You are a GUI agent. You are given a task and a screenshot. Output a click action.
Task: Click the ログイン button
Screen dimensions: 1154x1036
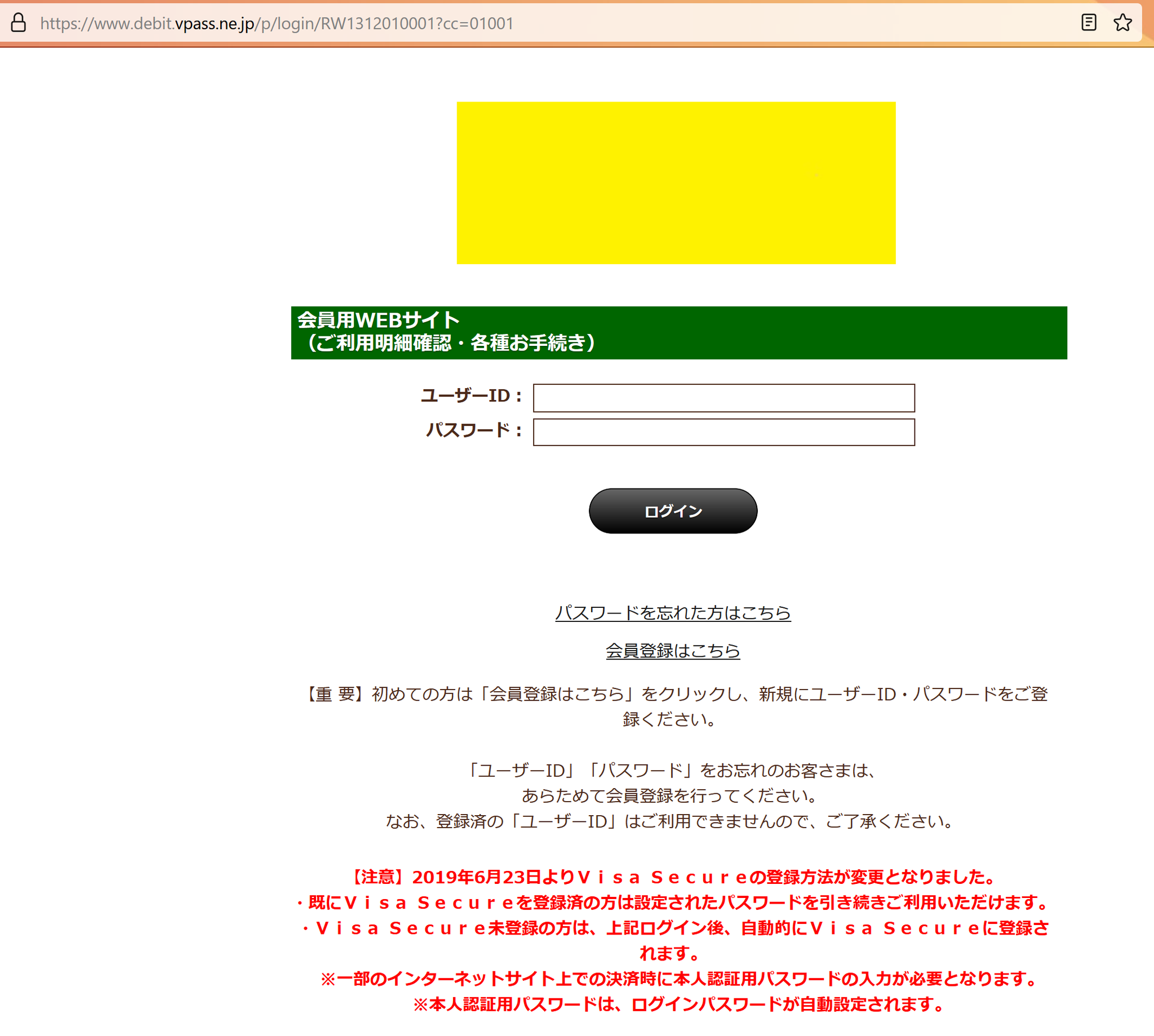click(x=672, y=510)
